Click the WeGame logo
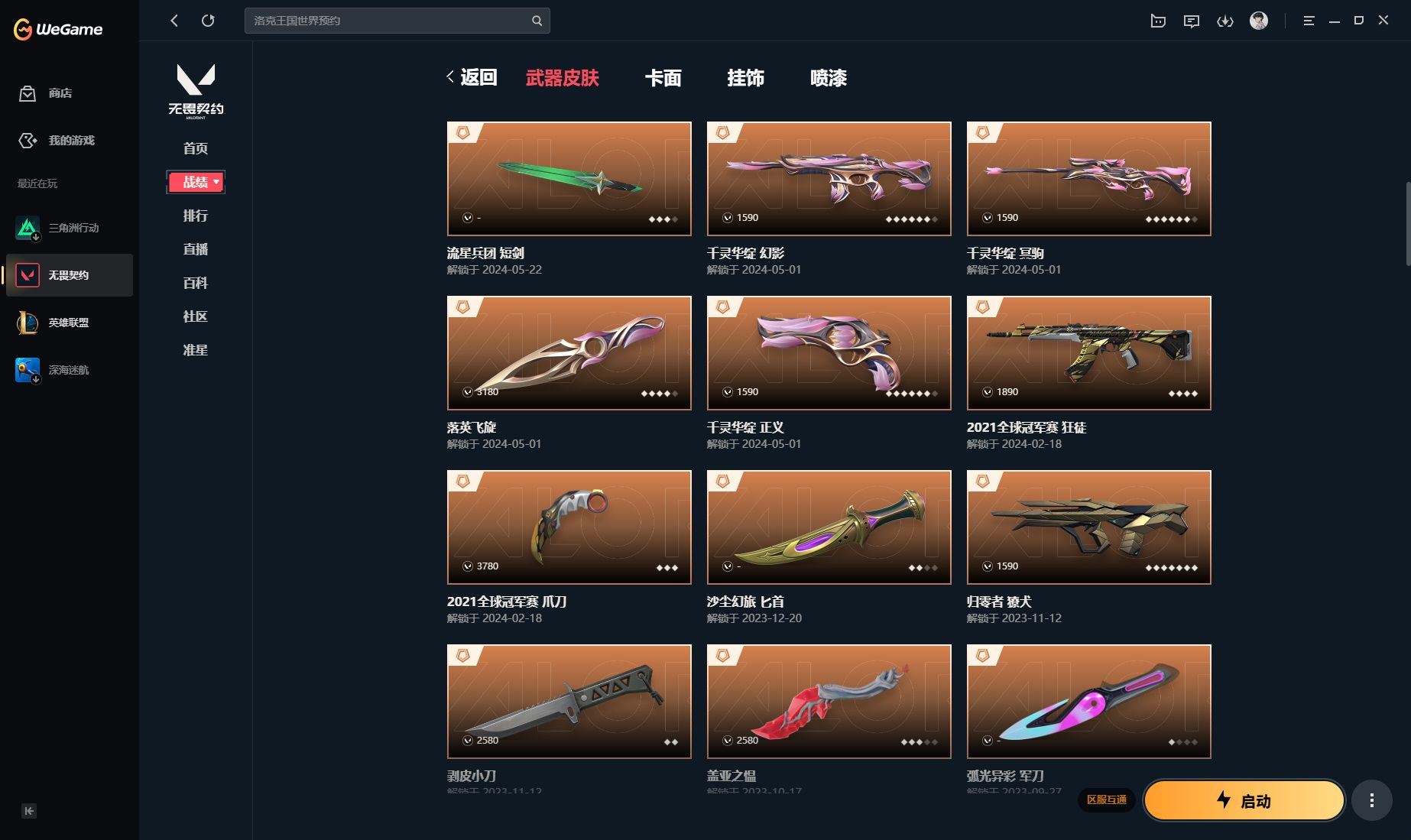Screen dimensions: 1411x840 point(58,29)
